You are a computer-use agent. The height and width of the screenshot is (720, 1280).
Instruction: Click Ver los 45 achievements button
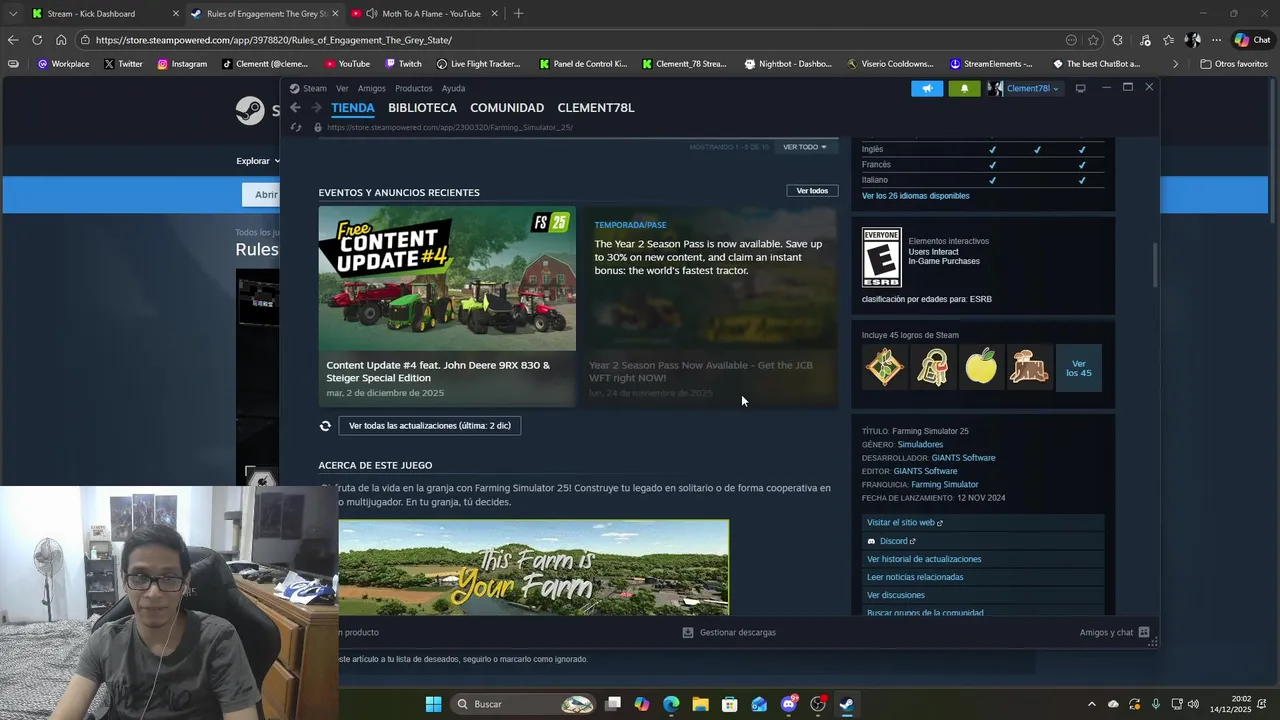point(1079,368)
